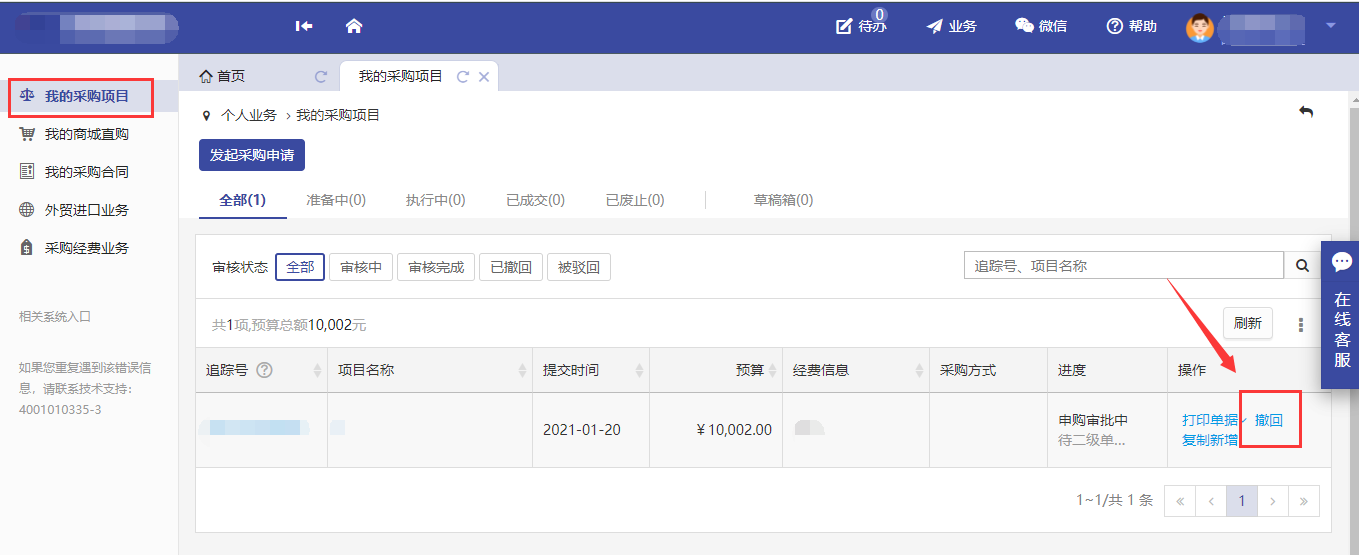Select the 被驳回 status filter

[x=578, y=268]
